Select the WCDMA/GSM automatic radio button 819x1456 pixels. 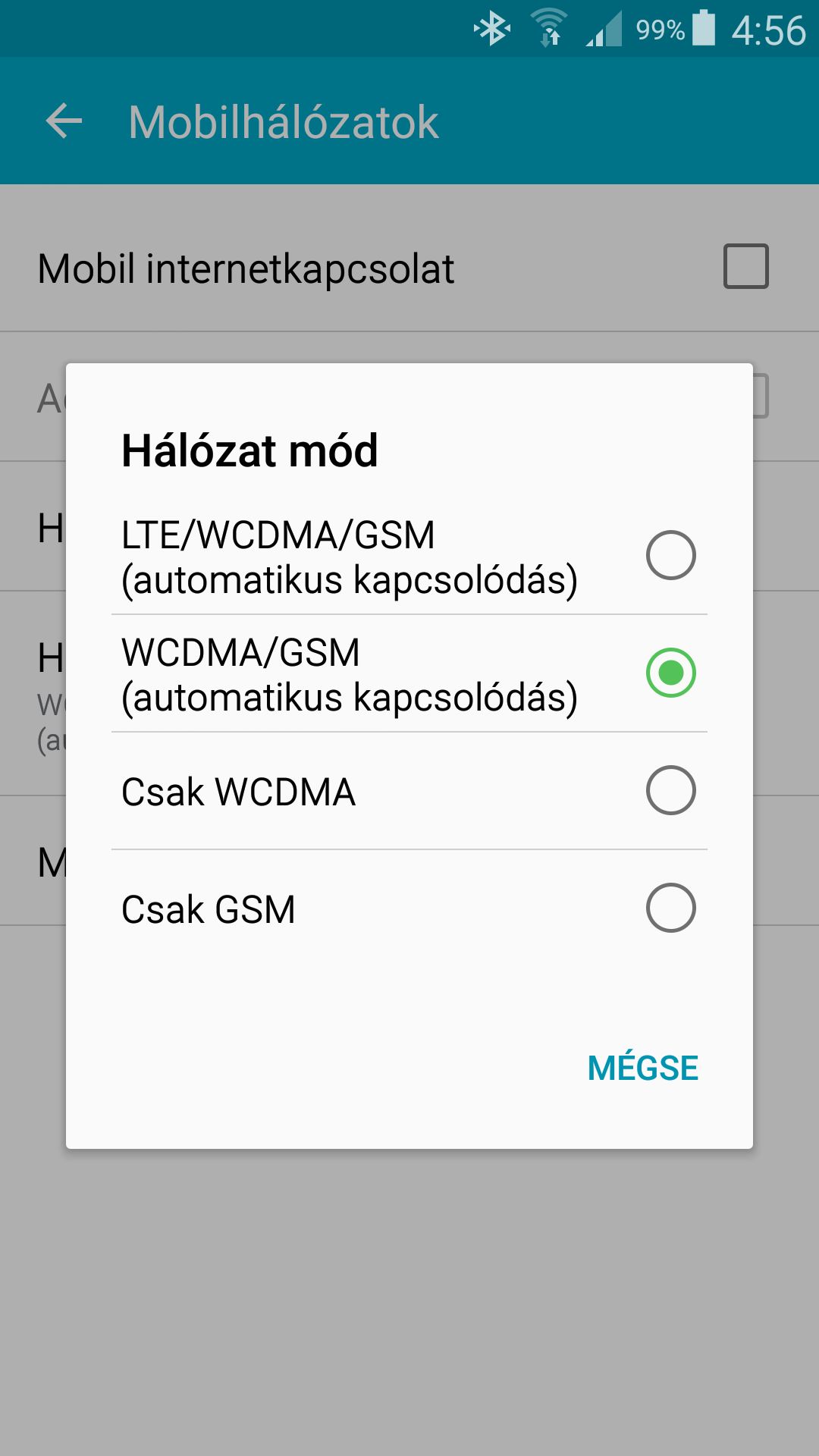point(671,673)
